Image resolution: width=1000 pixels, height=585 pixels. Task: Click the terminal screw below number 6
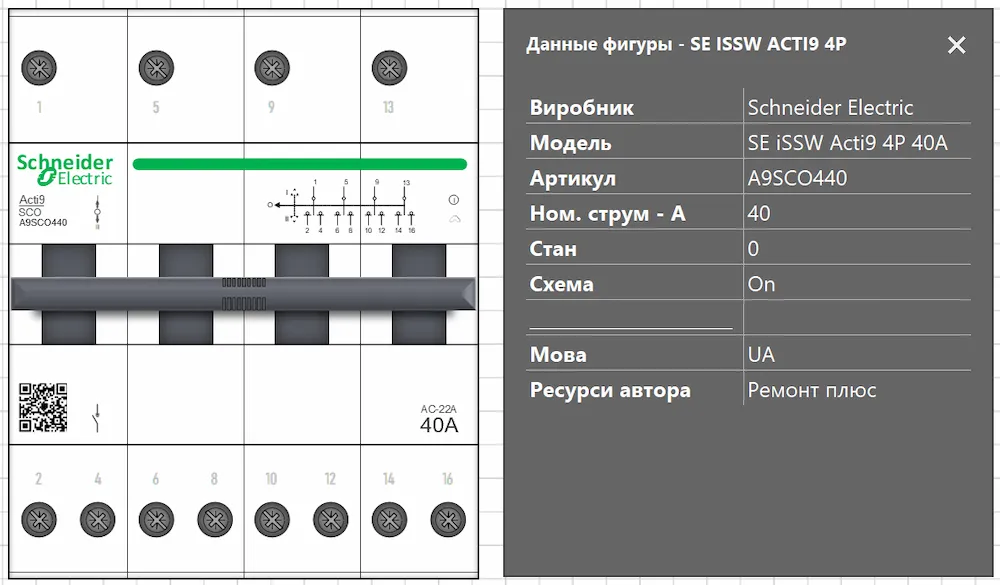tap(156, 519)
